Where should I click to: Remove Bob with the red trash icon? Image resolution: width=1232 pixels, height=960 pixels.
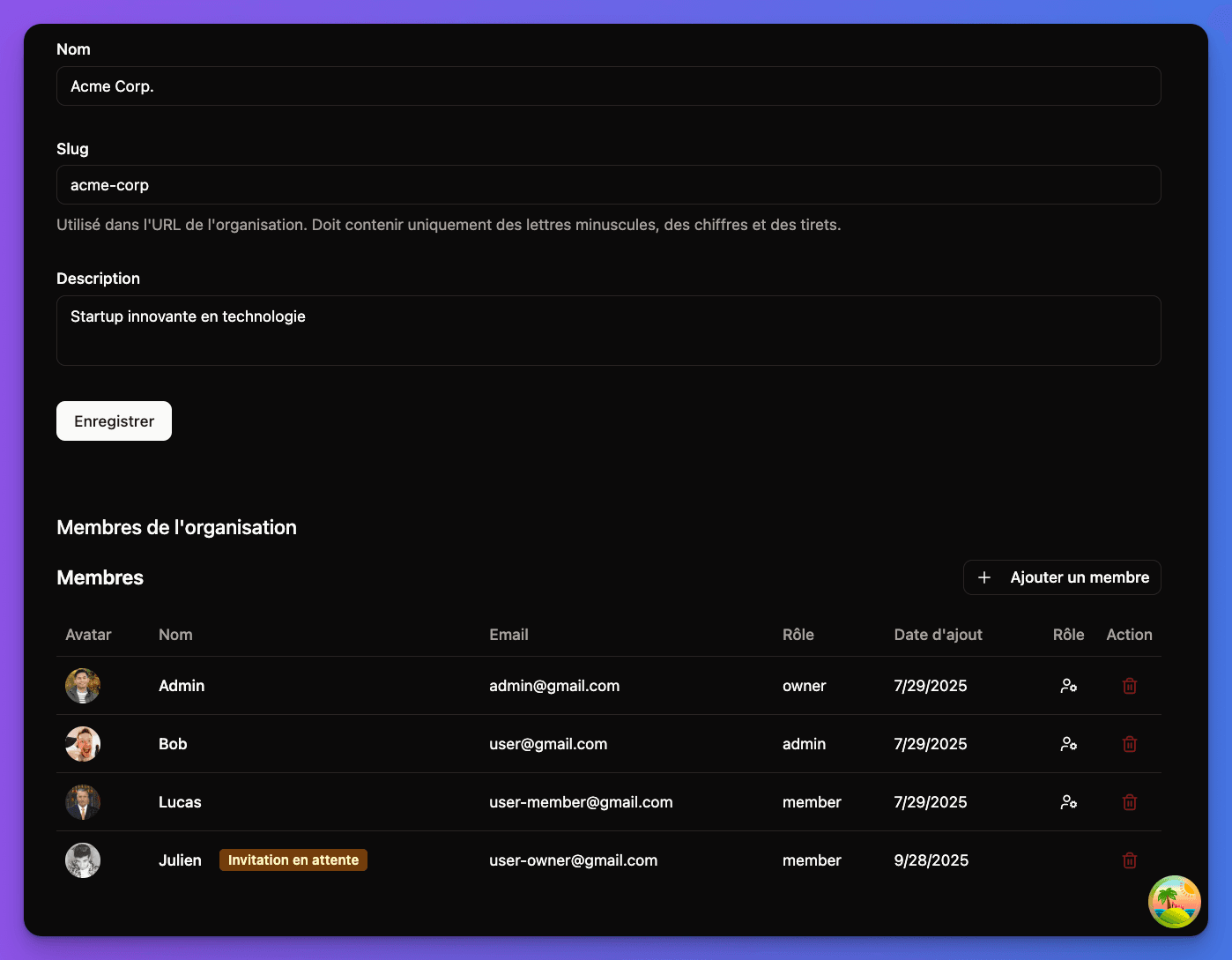[1129, 744]
